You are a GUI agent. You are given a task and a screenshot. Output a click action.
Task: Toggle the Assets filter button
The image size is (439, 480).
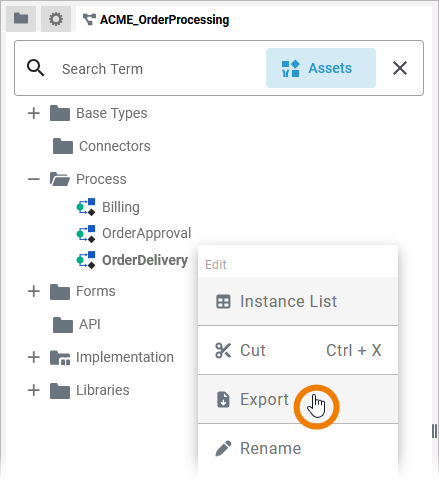pos(321,68)
